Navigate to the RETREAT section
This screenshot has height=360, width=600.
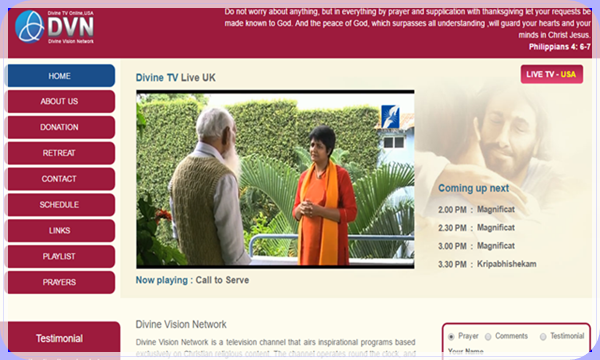coord(60,153)
